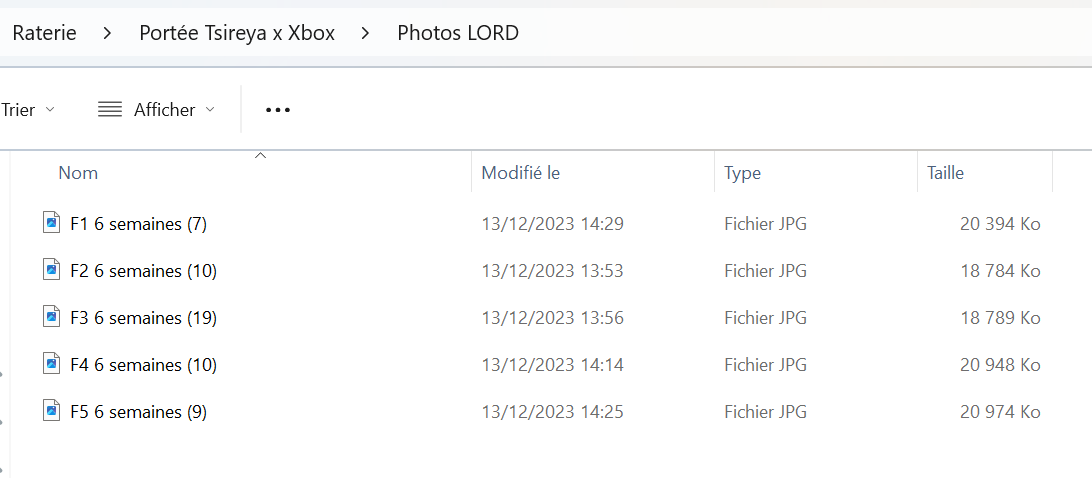Select the F5 6 semaines (9) file name

point(138,412)
